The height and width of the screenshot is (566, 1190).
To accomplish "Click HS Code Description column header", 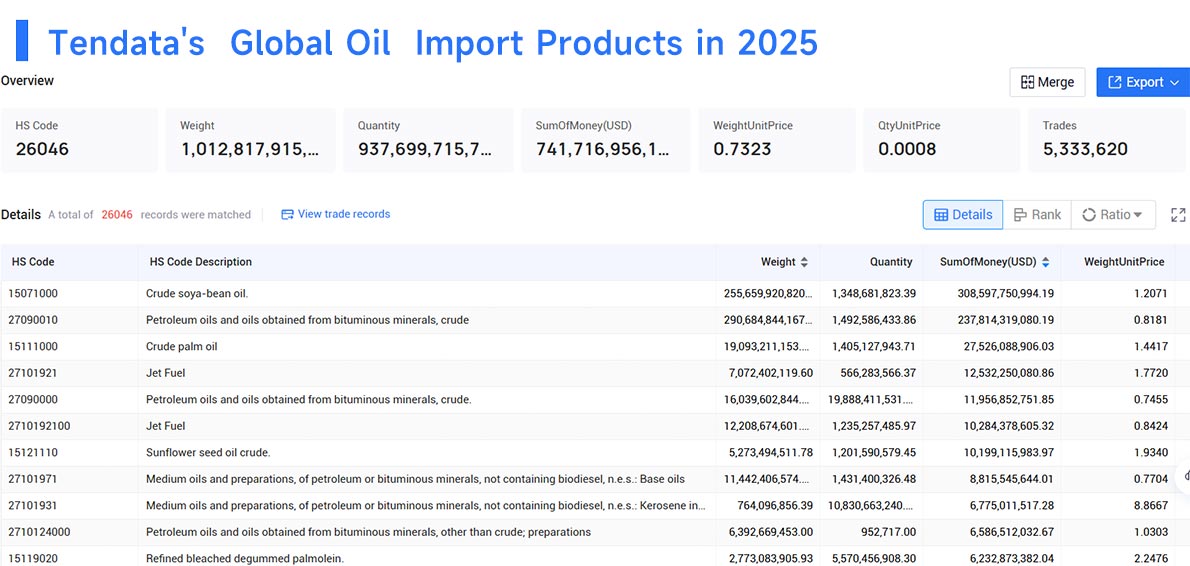I will point(201,262).
